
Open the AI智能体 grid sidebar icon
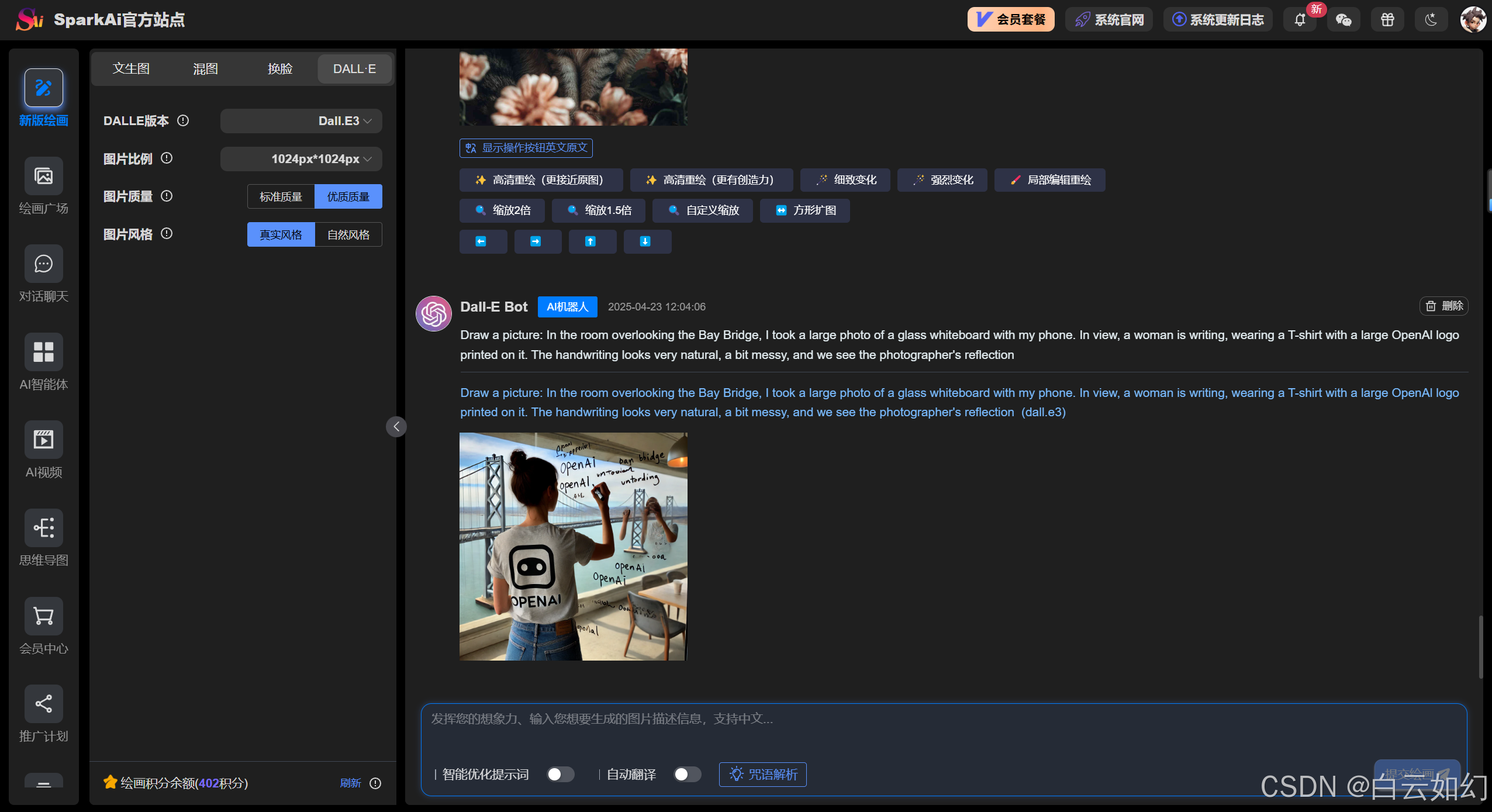pos(43,352)
